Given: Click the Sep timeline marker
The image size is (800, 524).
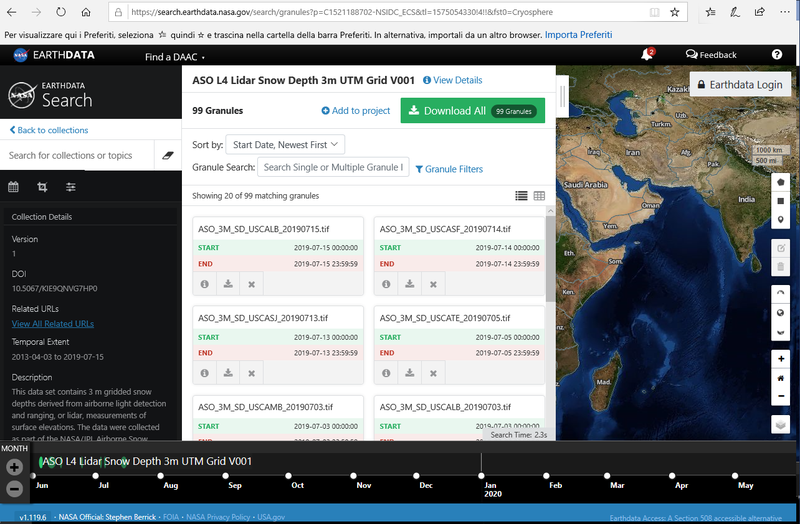Looking at the screenshot, I should [x=226, y=476].
